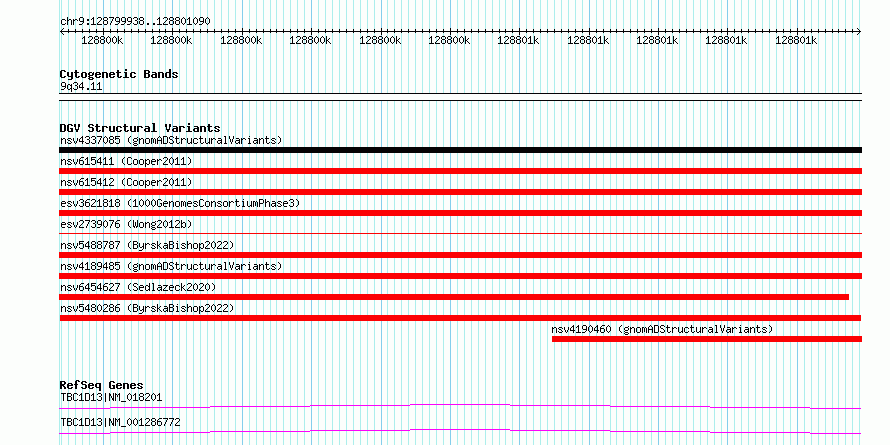This screenshot has width=890, height=445.
Task: Select the black nsv4337085 variant bar
Action: (460, 150)
